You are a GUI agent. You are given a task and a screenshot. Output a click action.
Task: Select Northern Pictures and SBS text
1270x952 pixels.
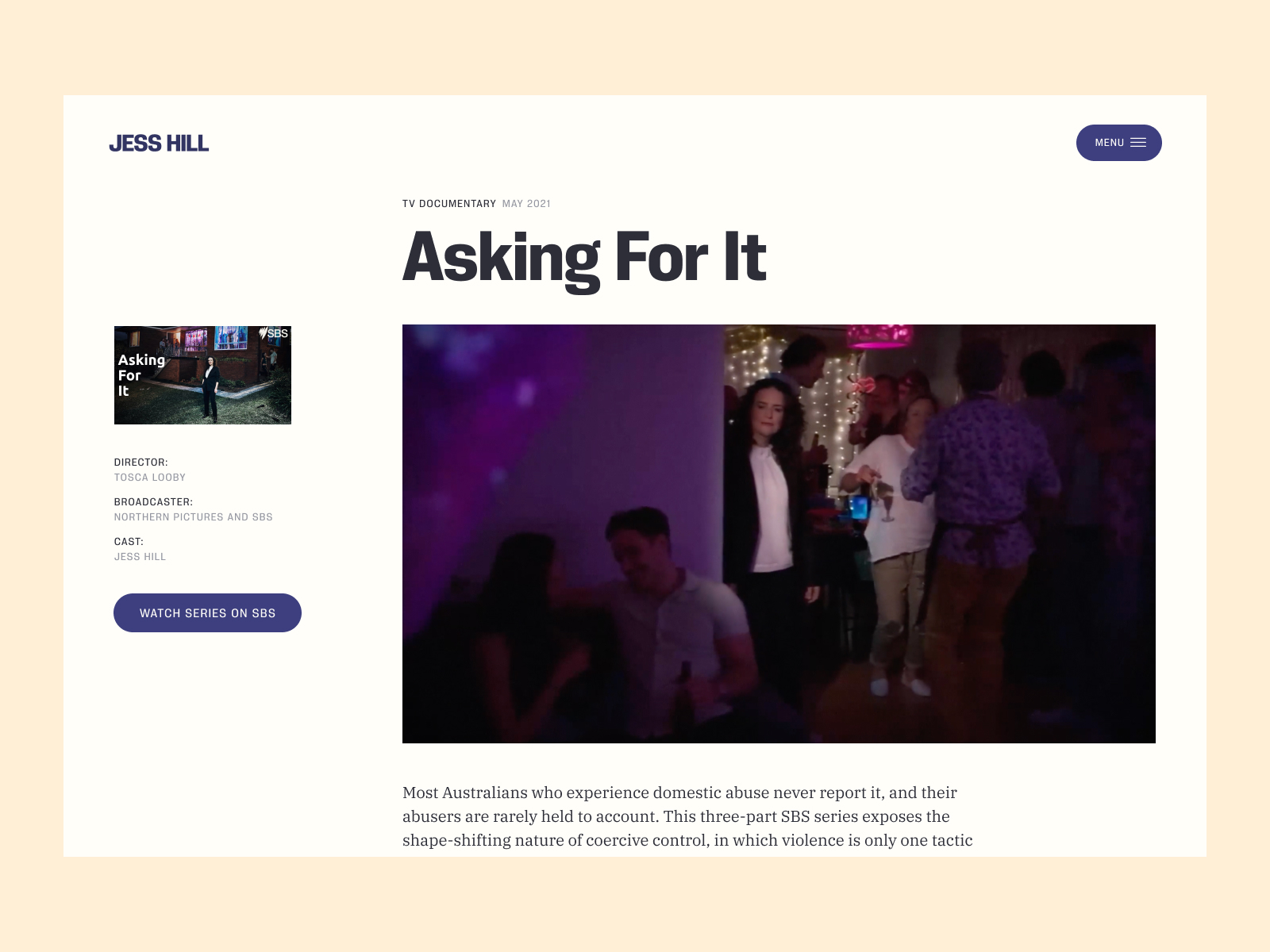[193, 517]
